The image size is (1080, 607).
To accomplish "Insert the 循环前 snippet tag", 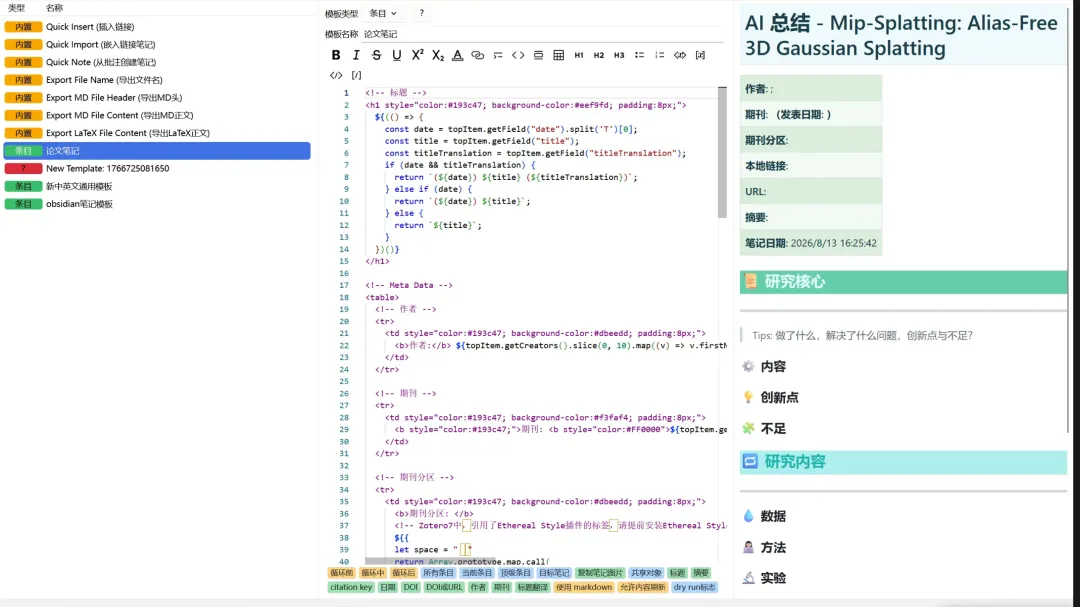I will coord(341,573).
